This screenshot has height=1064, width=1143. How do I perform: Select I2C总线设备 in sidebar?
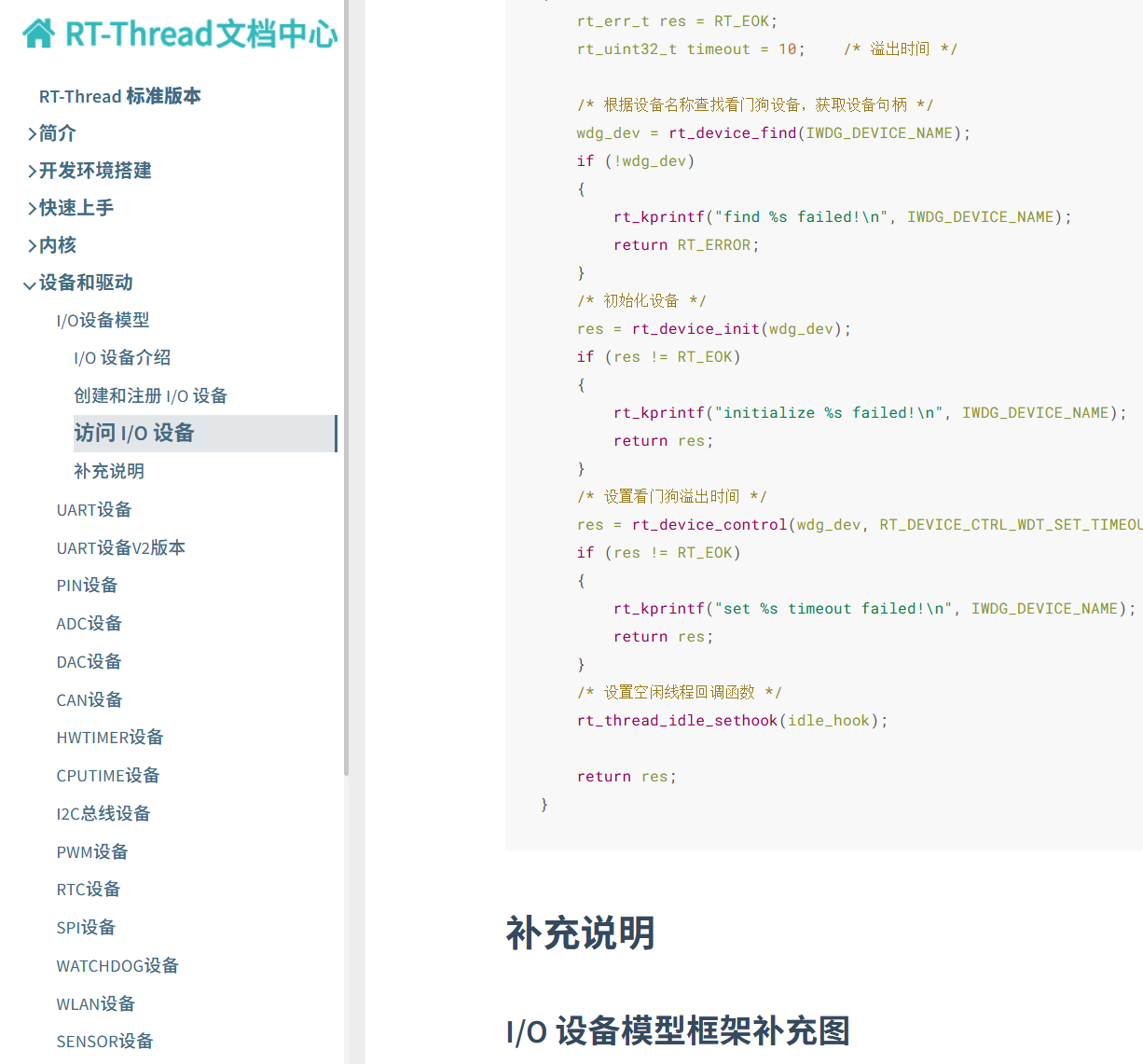103,814
